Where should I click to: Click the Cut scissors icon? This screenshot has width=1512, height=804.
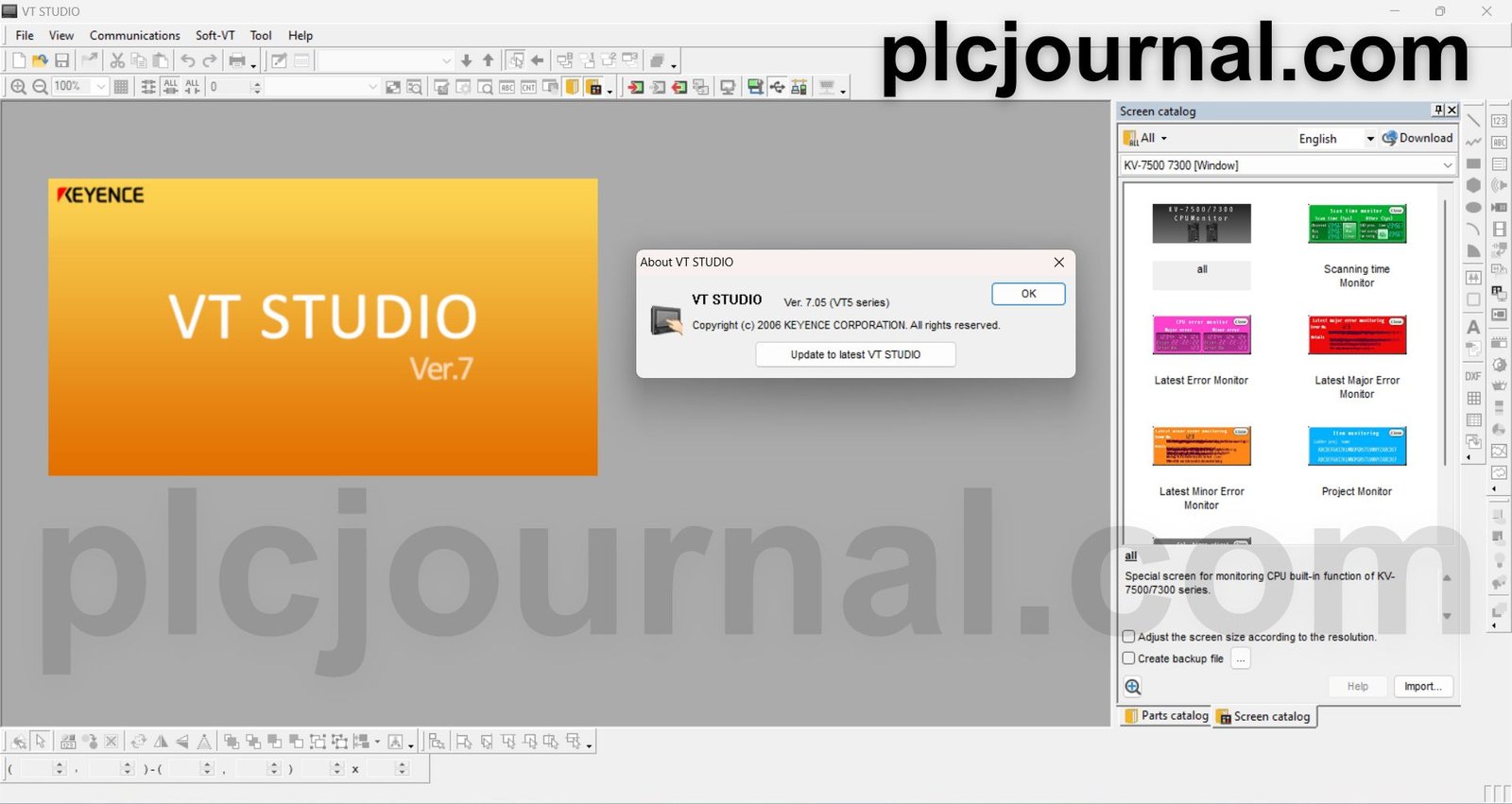pyautogui.click(x=117, y=60)
